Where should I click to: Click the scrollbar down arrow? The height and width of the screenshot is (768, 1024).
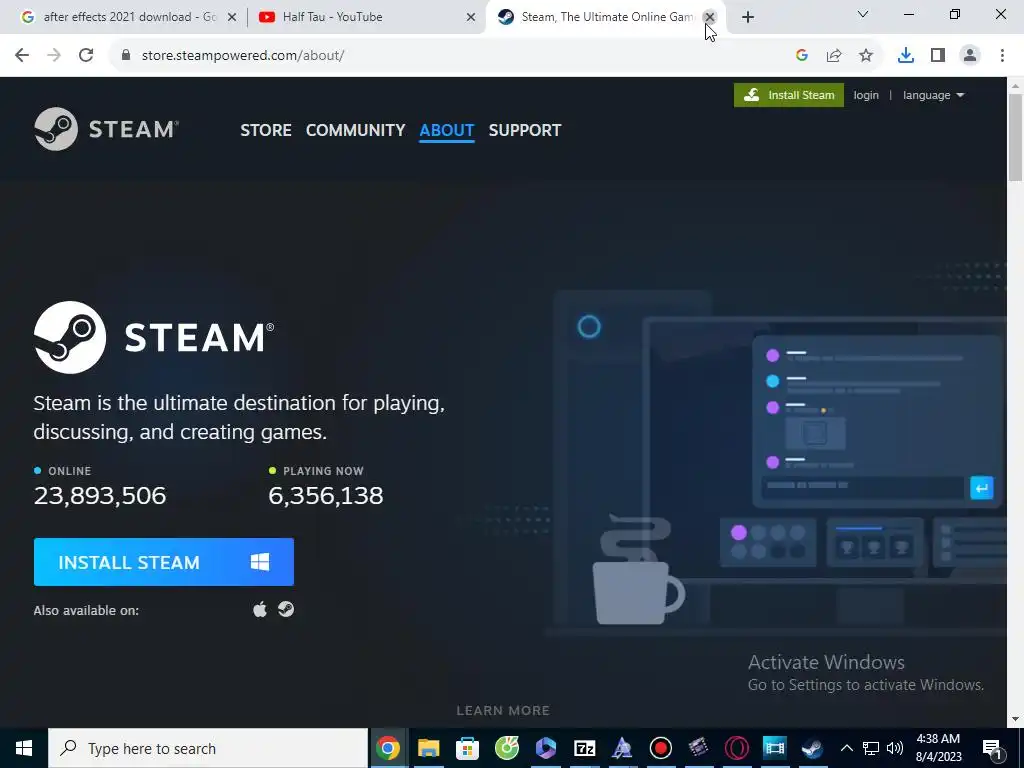pyautogui.click(x=1016, y=720)
